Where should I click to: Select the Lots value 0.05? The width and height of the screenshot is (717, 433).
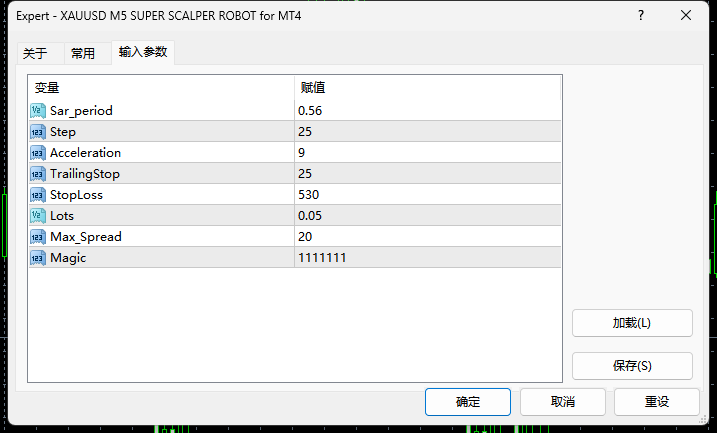310,216
